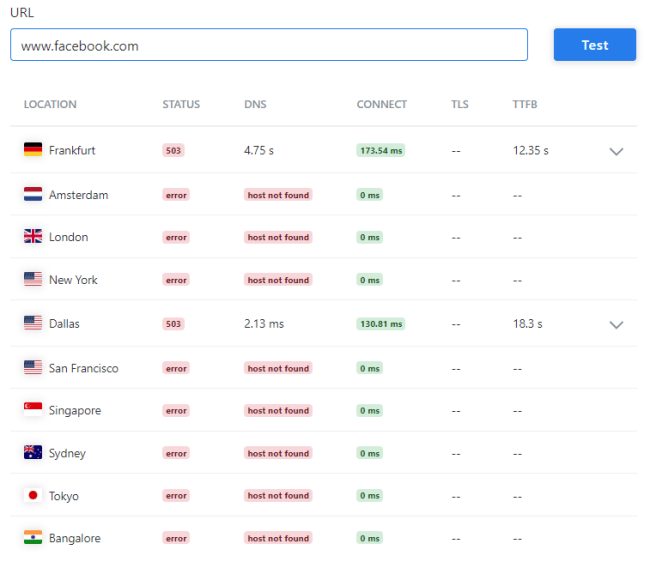650x574 pixels.
Task: Select the Frankfurt location name
Action: (72, 150)
